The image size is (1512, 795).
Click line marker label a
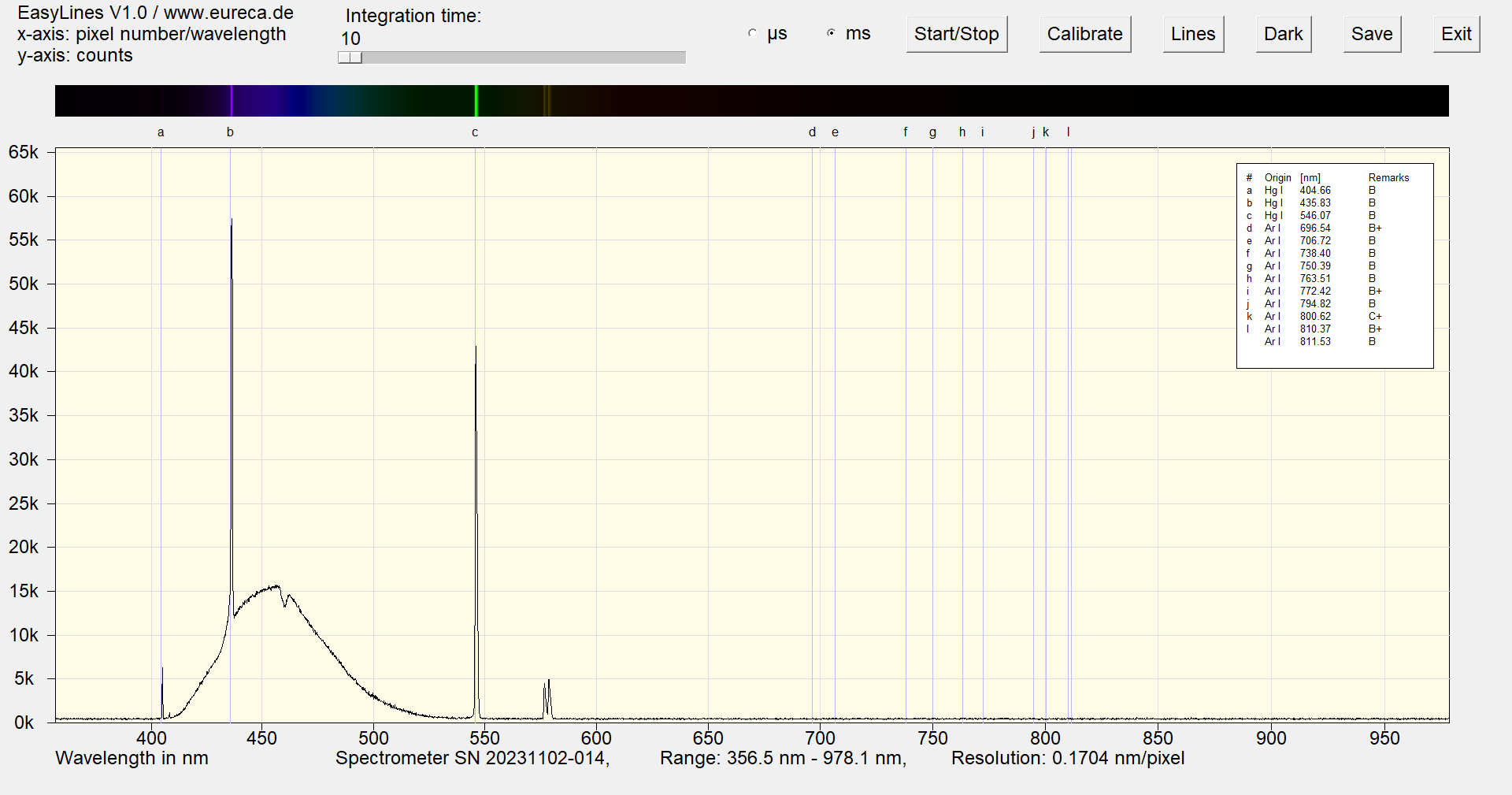pyautogui.click(x=161, y=132)
